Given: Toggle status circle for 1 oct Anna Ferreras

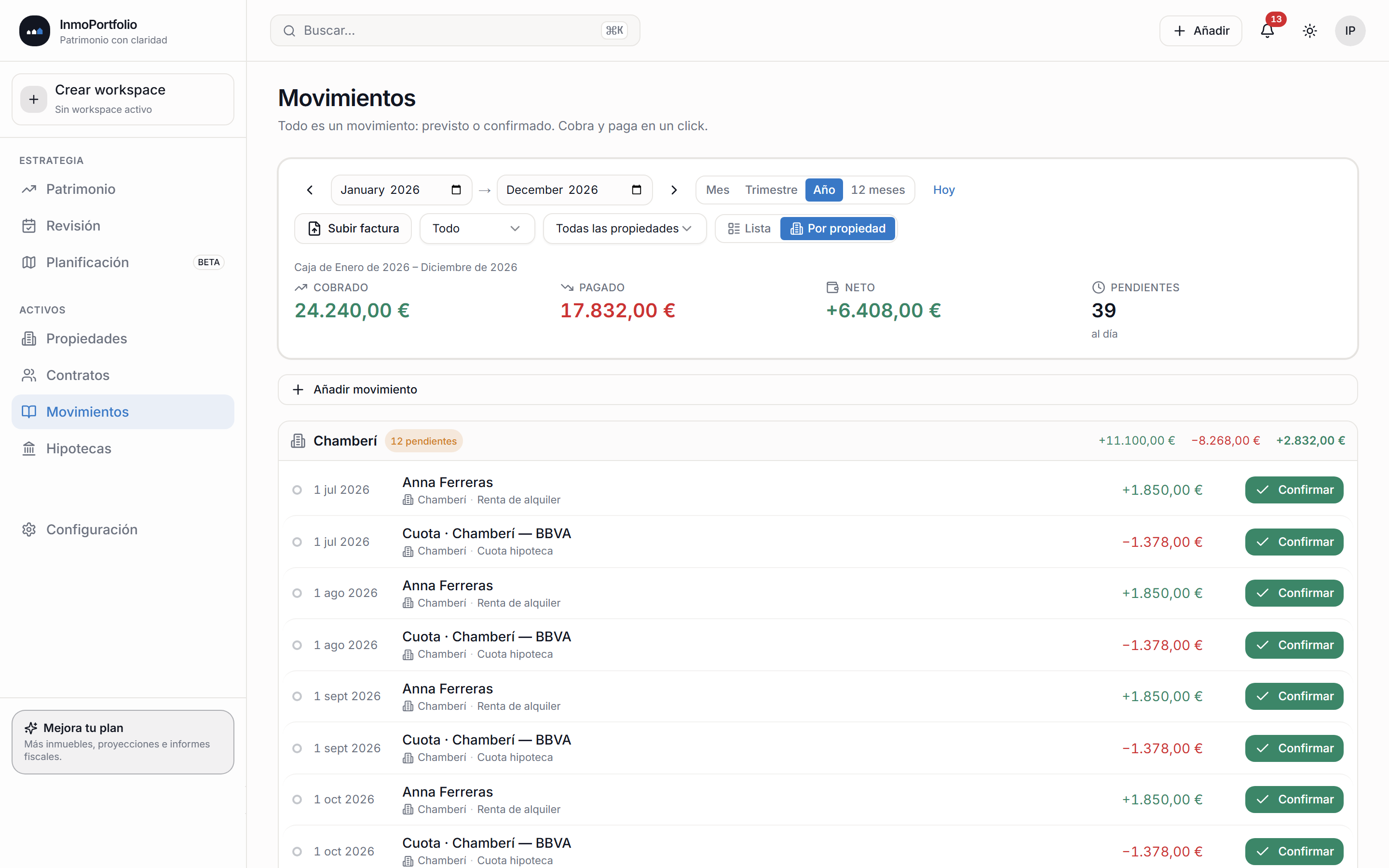Looking at the screenshot, I should pos(297,800).
